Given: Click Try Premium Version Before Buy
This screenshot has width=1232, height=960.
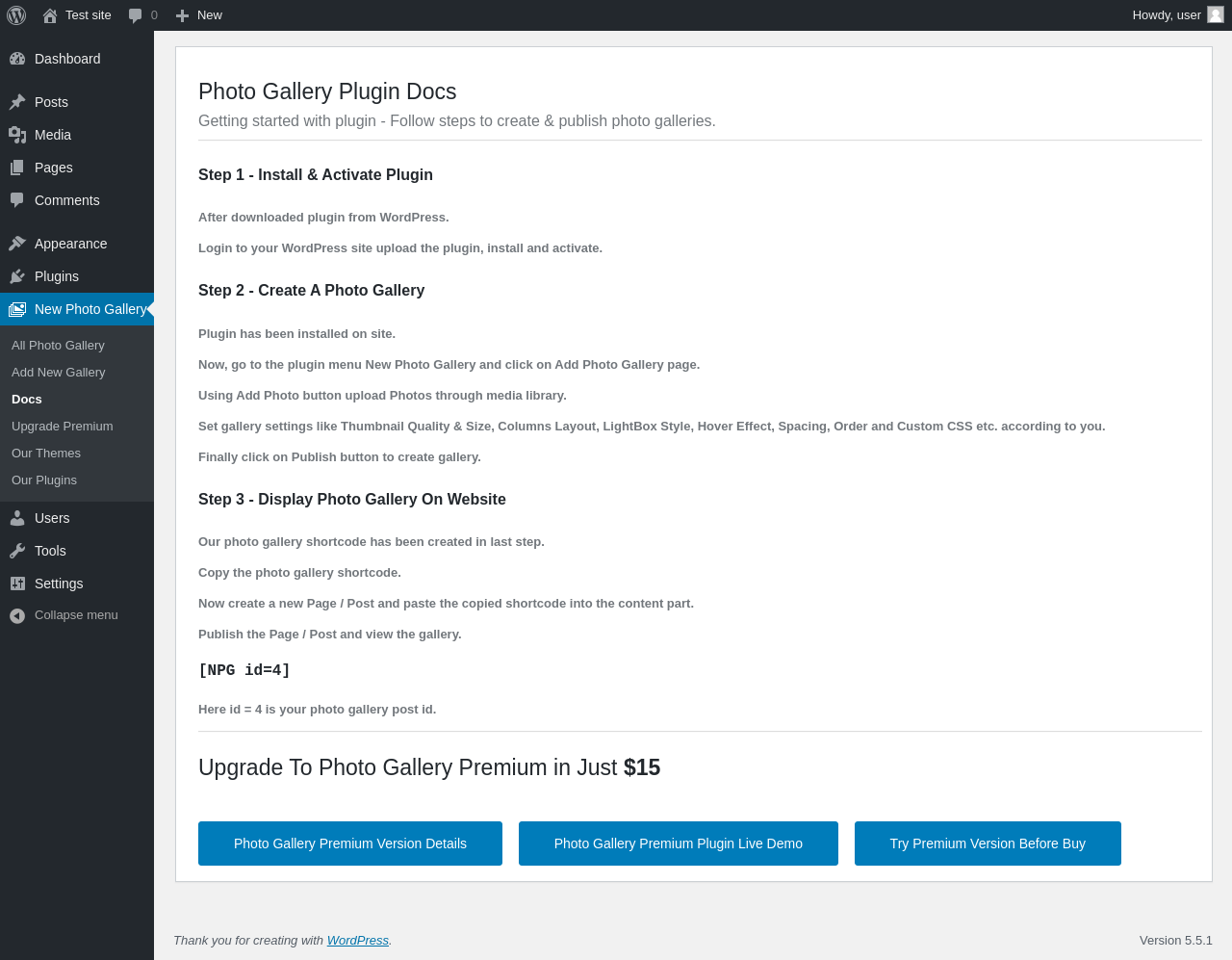Looking at the screenshot, I should [988, 843].
